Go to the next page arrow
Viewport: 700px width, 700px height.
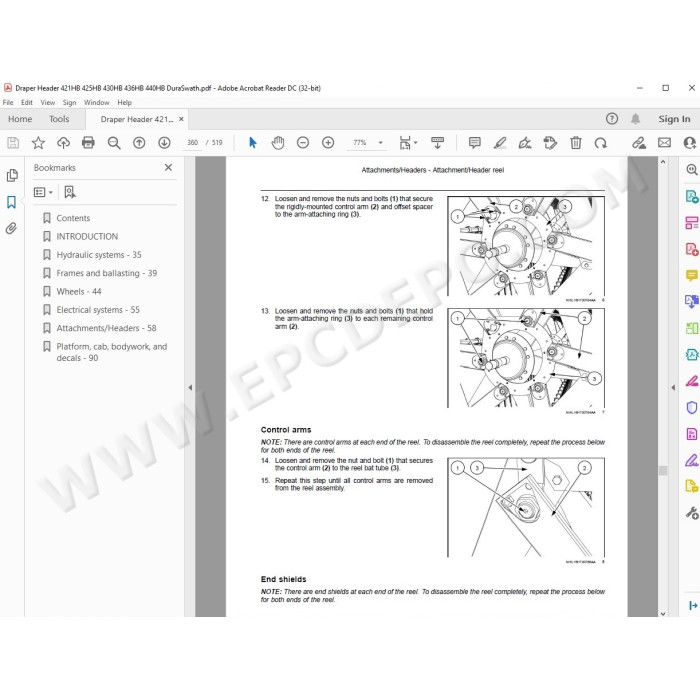pyautogui.click(x=164, y=143)
